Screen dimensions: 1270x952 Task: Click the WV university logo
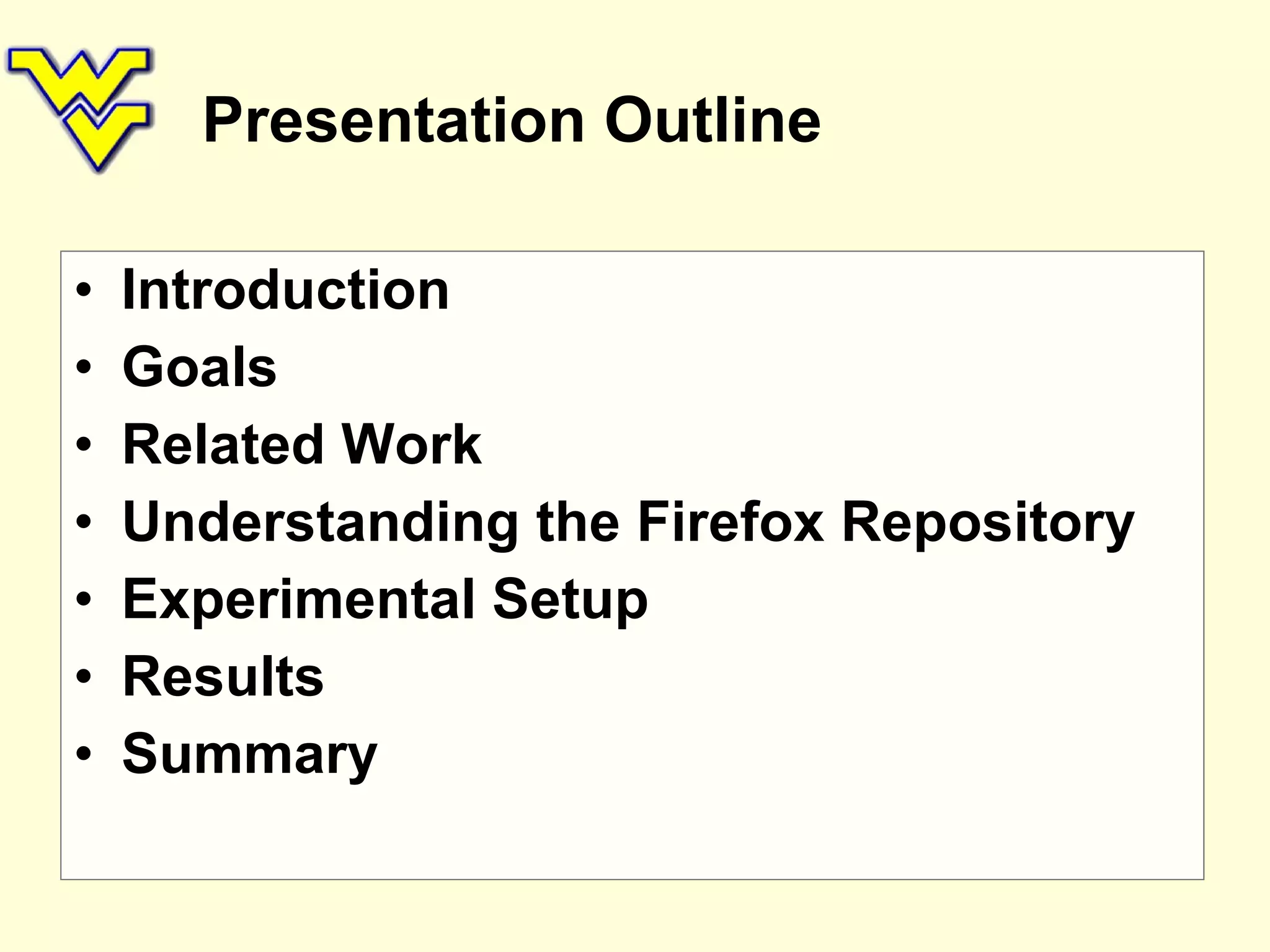(x=79, y=109)
